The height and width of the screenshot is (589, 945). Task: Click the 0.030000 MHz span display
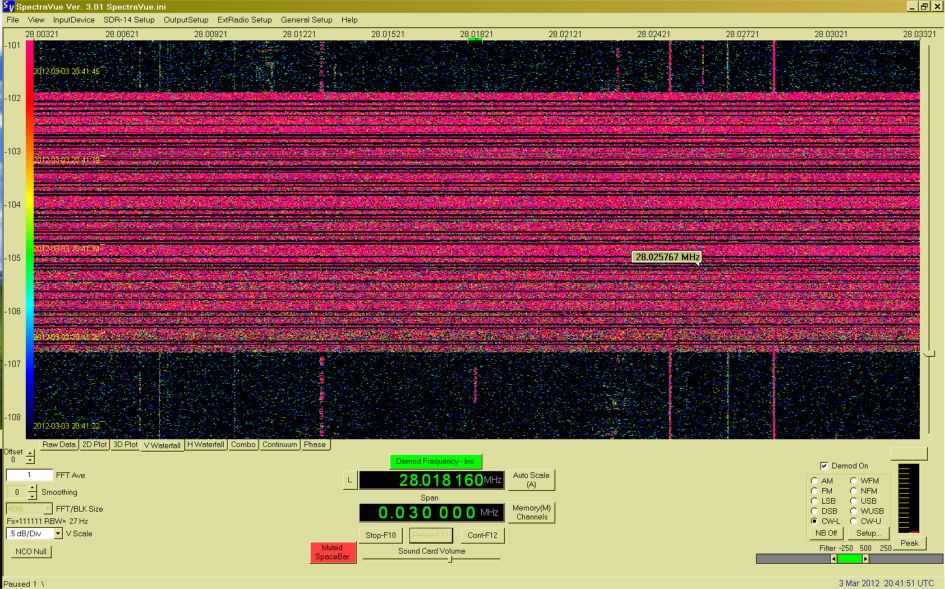coord(432,513)
